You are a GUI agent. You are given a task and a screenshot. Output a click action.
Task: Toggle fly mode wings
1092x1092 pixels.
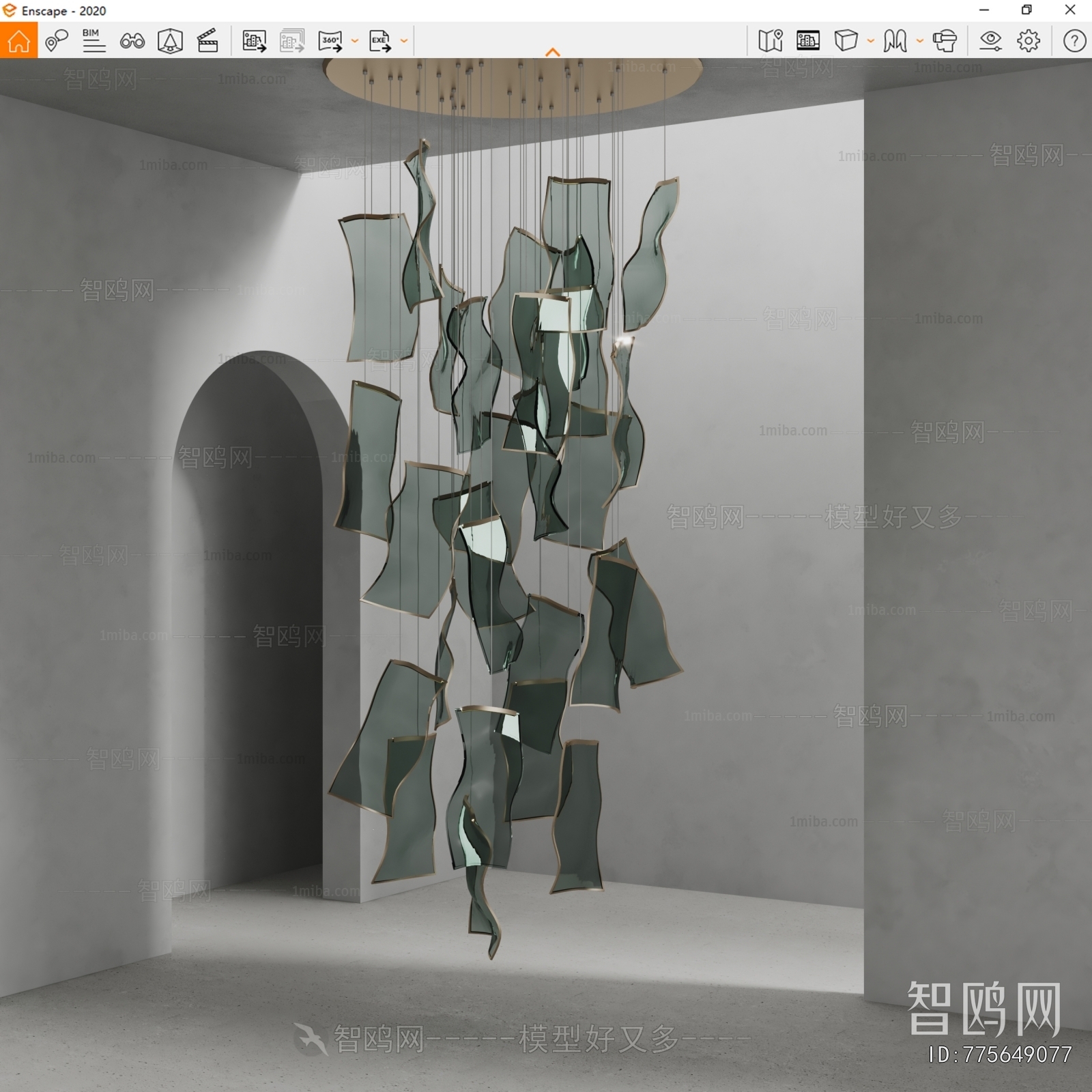click(x=893, y=41)
